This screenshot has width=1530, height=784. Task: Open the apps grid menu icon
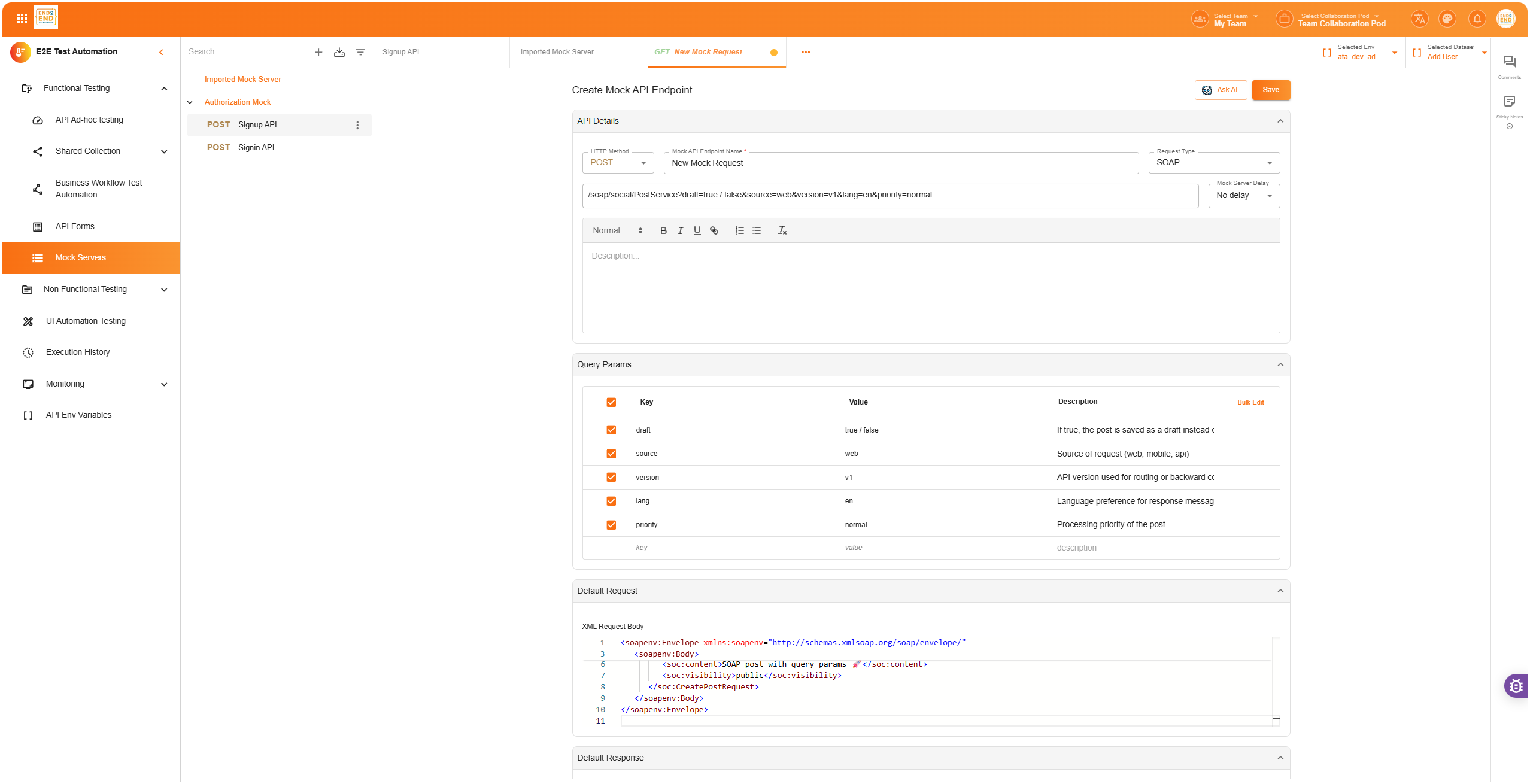click(22, 19)
